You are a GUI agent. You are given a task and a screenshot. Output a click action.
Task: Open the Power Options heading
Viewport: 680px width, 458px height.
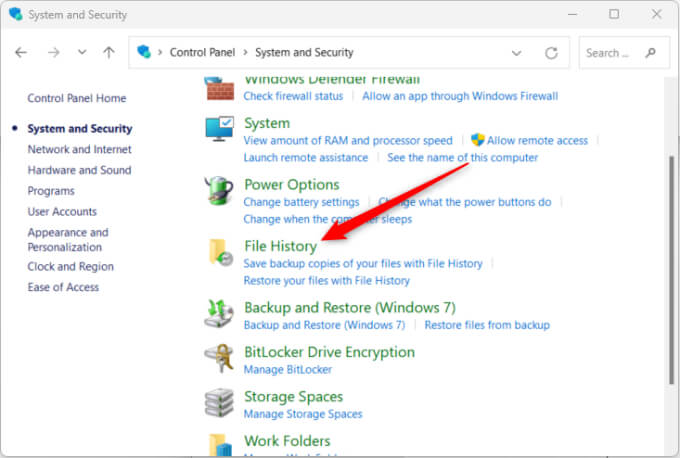(x=292, y=185)
